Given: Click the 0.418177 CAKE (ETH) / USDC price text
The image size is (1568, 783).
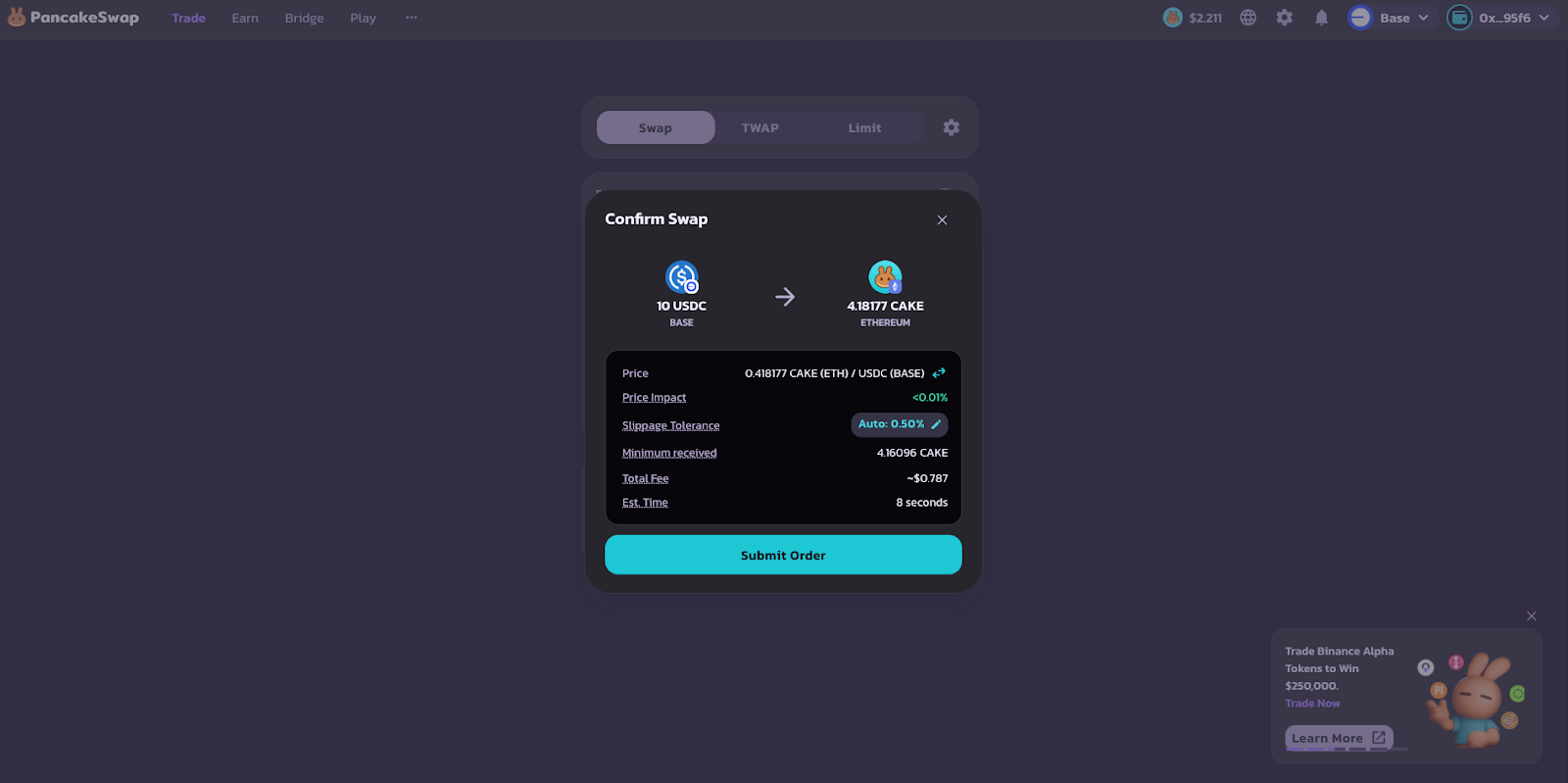Looking at the screenshot, I should click(x=834, y=373).
